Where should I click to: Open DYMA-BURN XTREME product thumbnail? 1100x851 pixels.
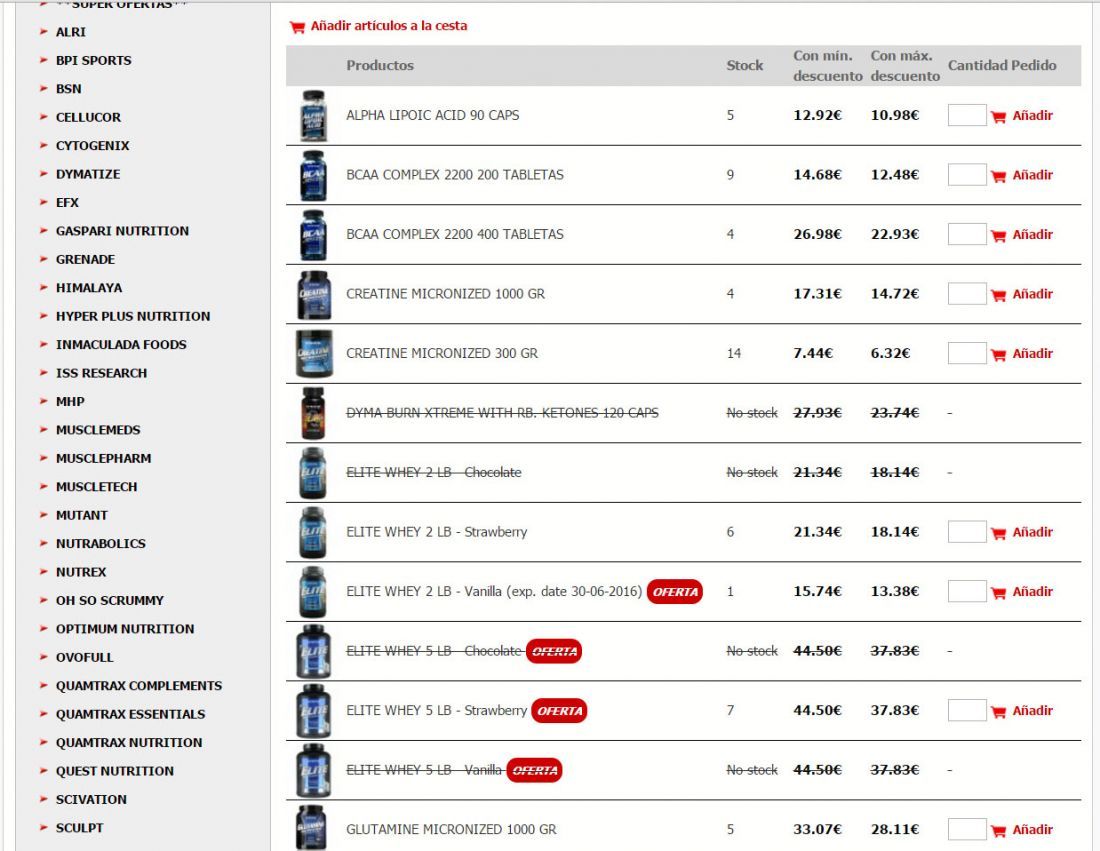pos(313,413)
